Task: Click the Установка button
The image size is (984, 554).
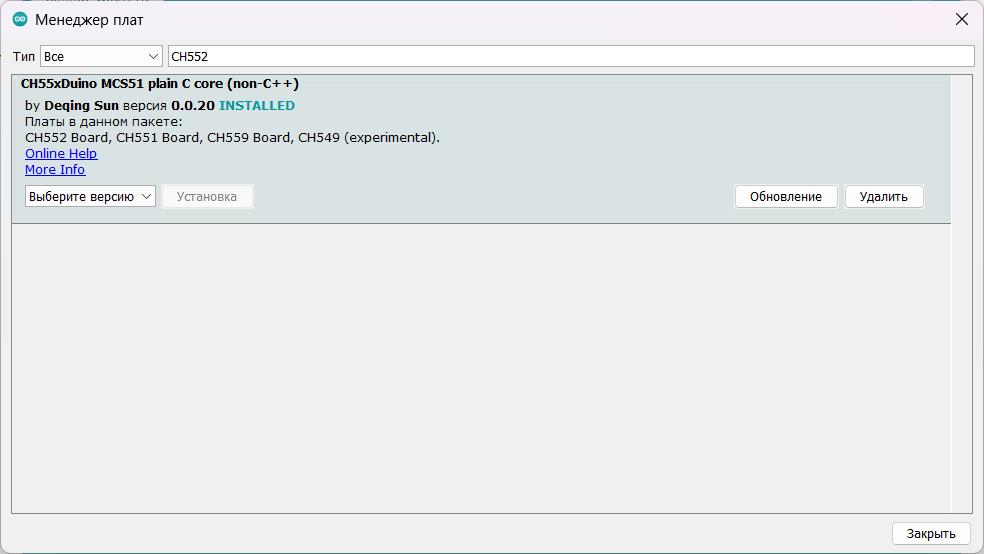Action: pyautogui.click(x=207, y=196)
